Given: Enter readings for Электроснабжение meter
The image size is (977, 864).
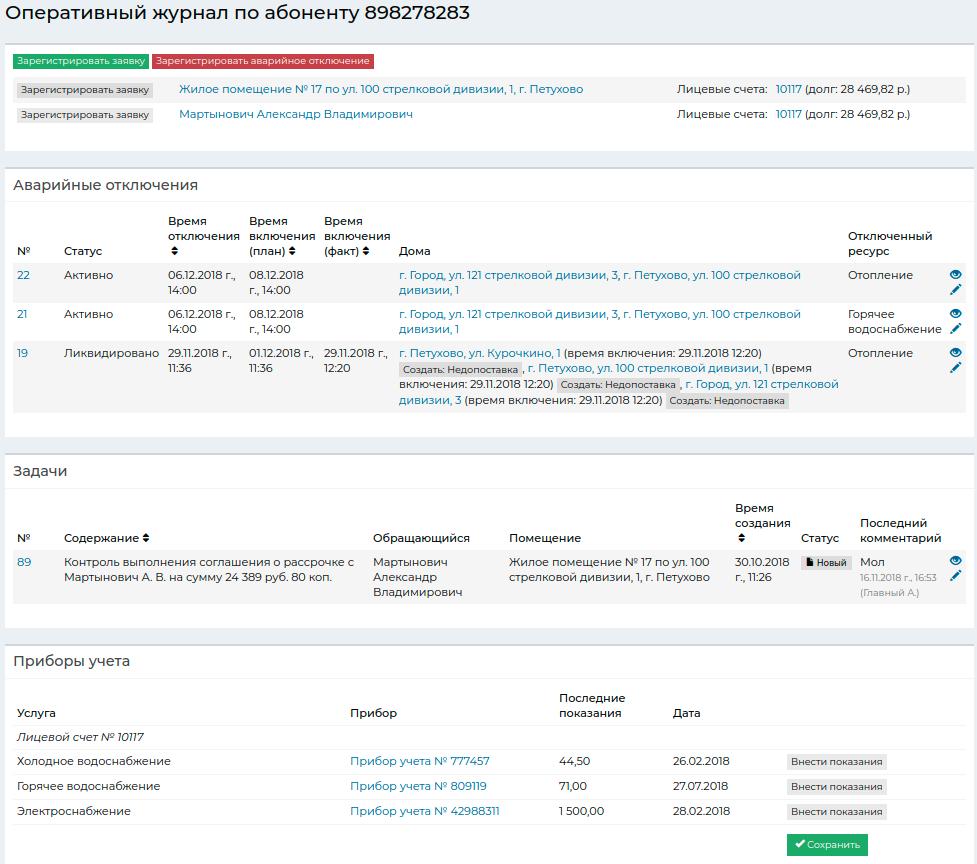Looking at the screenshot, I should tap(836, 812).
